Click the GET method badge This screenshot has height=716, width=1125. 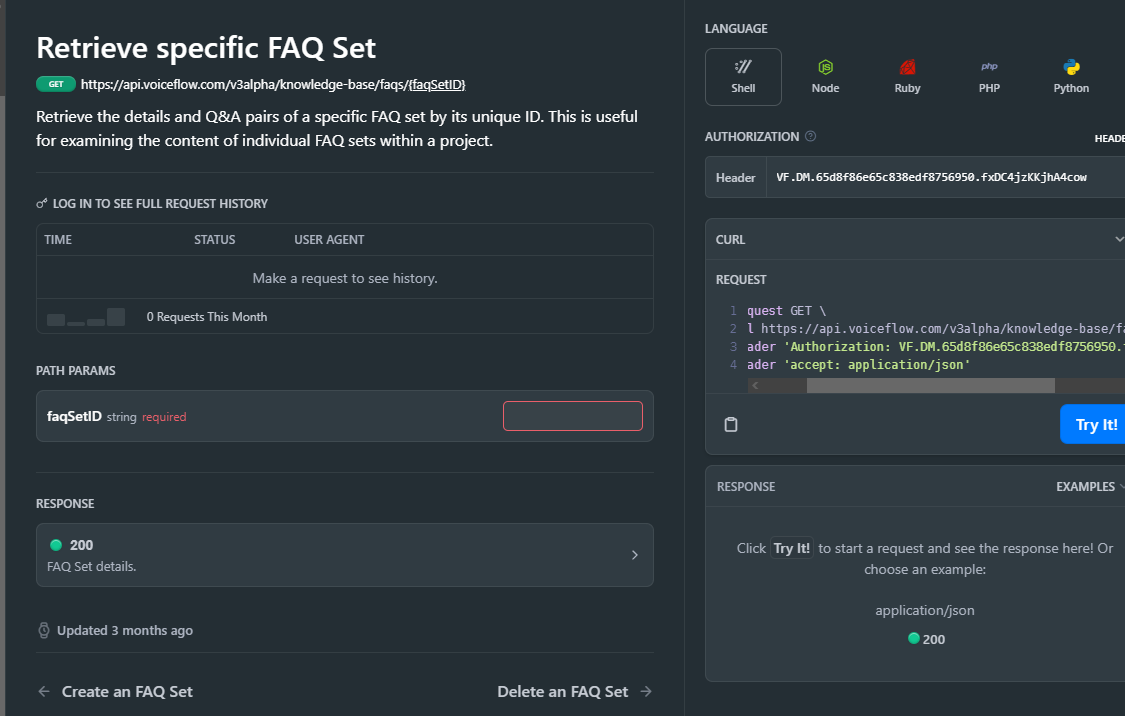click(x=56, y=85)
